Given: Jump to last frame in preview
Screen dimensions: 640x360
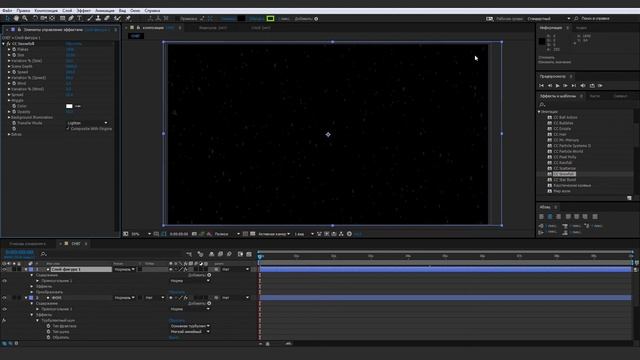Looking at the screenshot, I should 574,86.
